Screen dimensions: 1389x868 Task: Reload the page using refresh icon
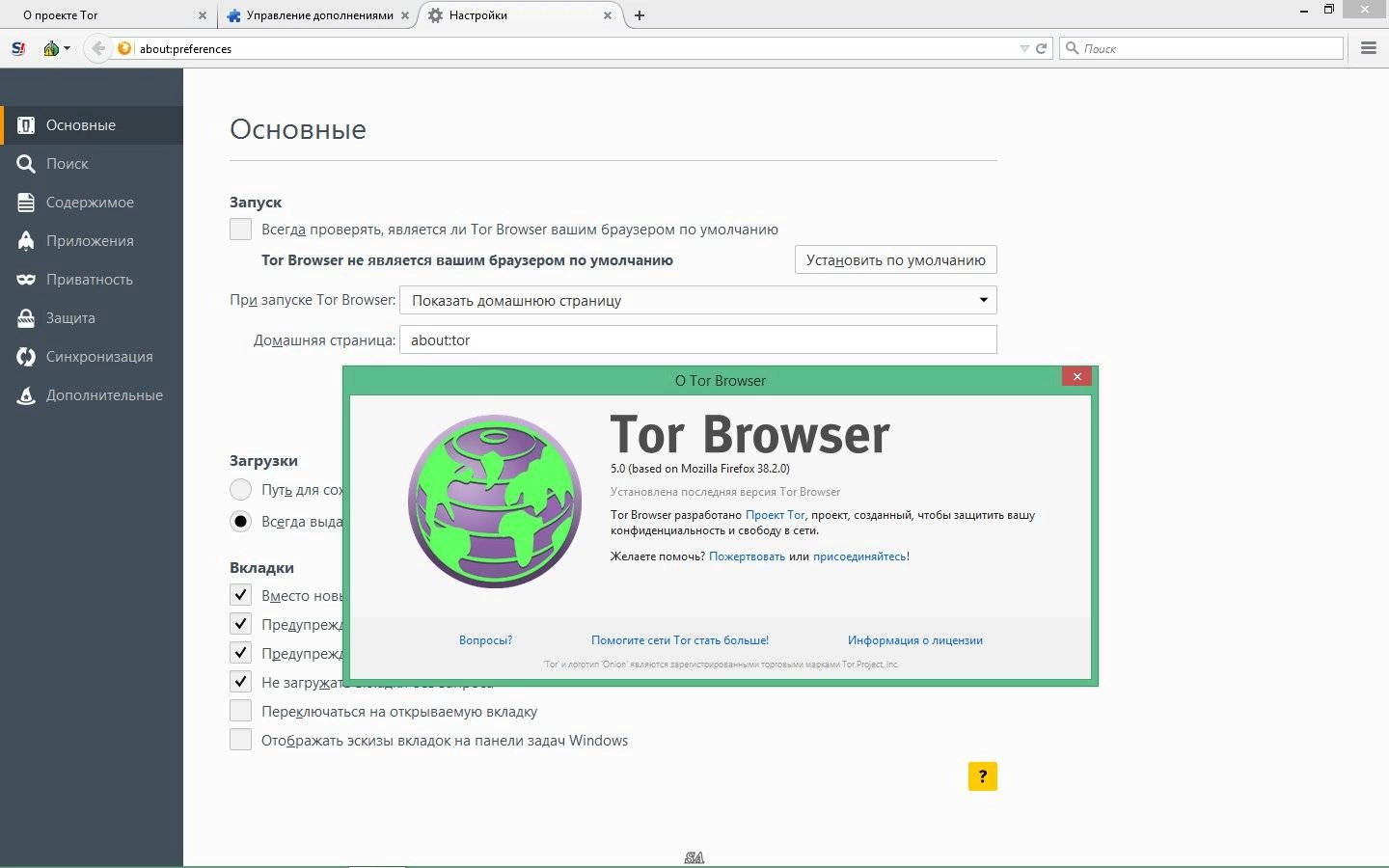coord(1042,48)
